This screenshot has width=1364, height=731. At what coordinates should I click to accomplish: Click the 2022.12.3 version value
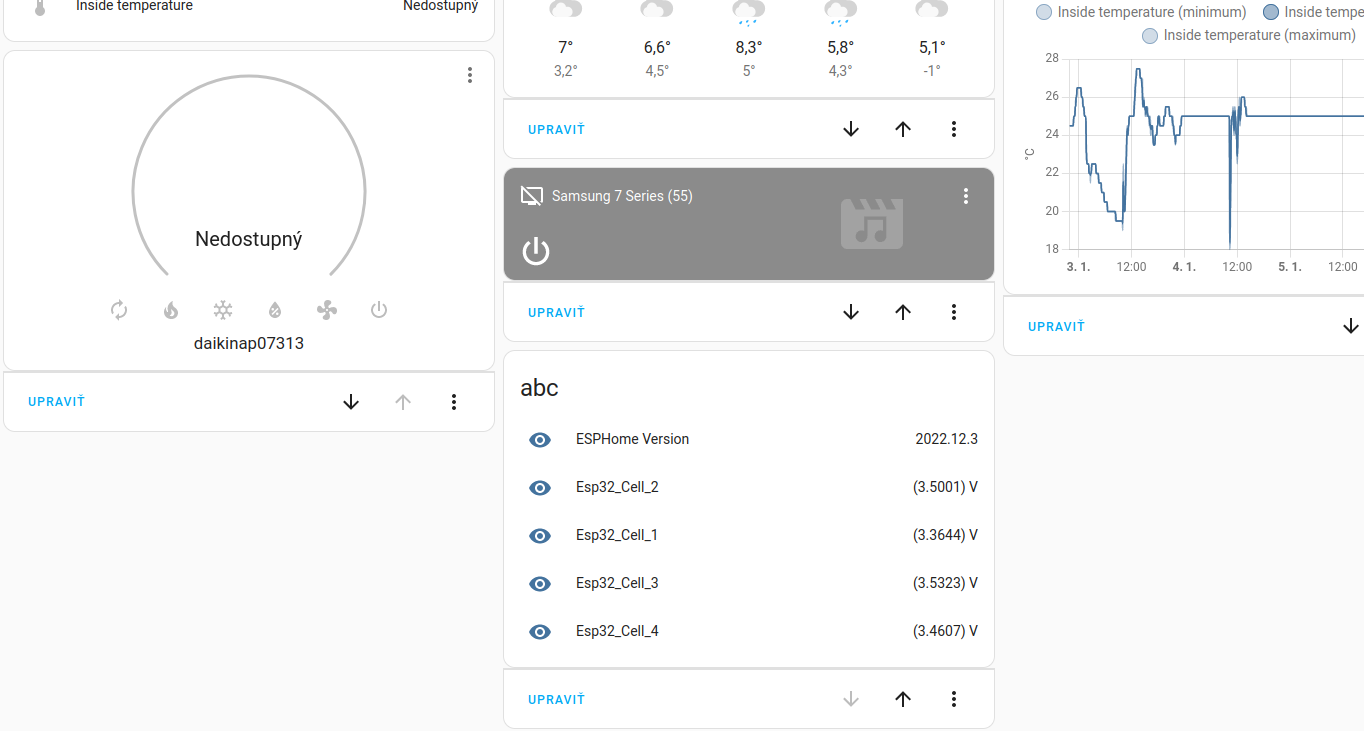click(x=946, y=439)
